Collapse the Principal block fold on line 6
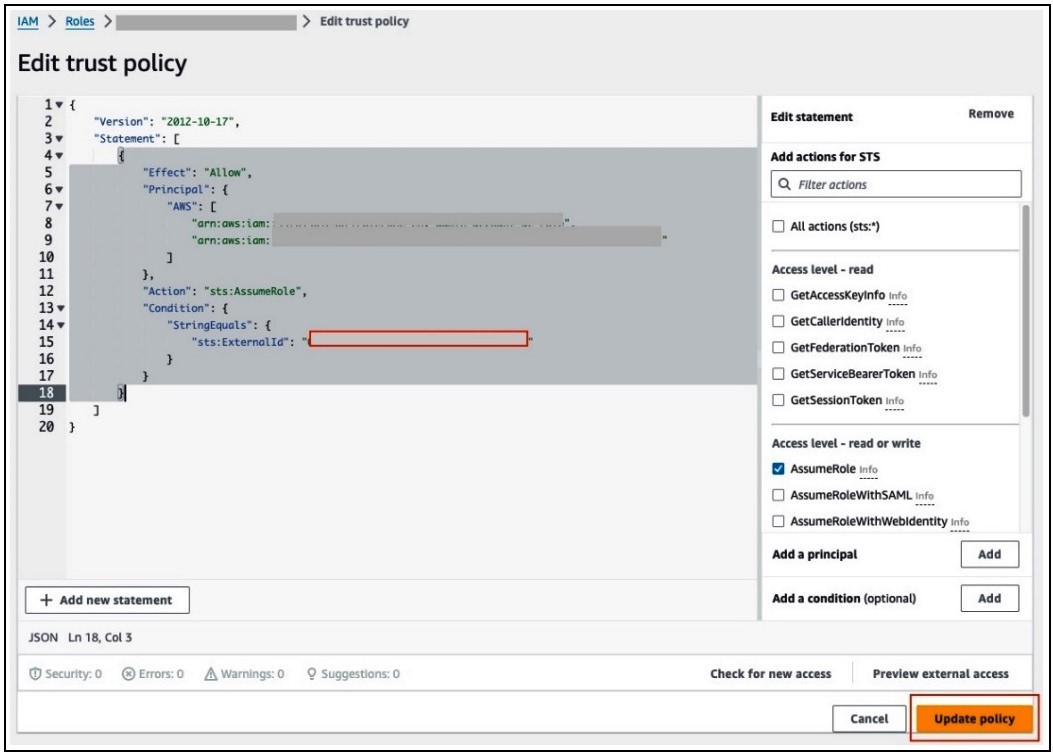Viewport: 1053px width, 755px height. click(59, 189)
